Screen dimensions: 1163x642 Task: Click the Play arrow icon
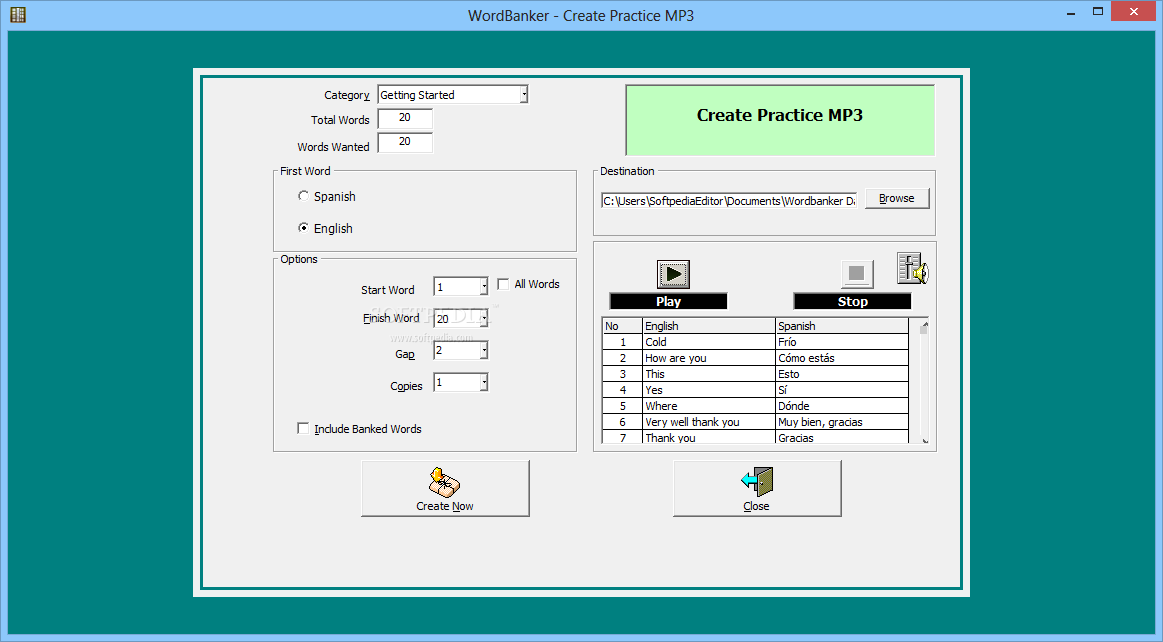(x=673, y=274)
